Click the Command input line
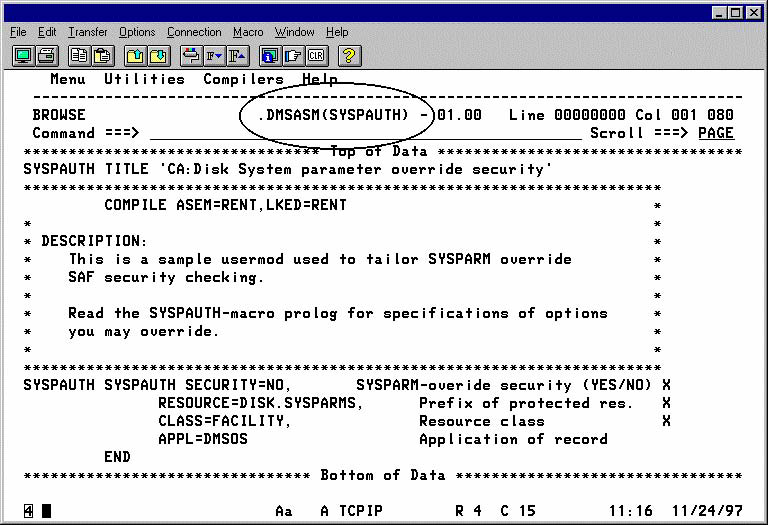 365,133
